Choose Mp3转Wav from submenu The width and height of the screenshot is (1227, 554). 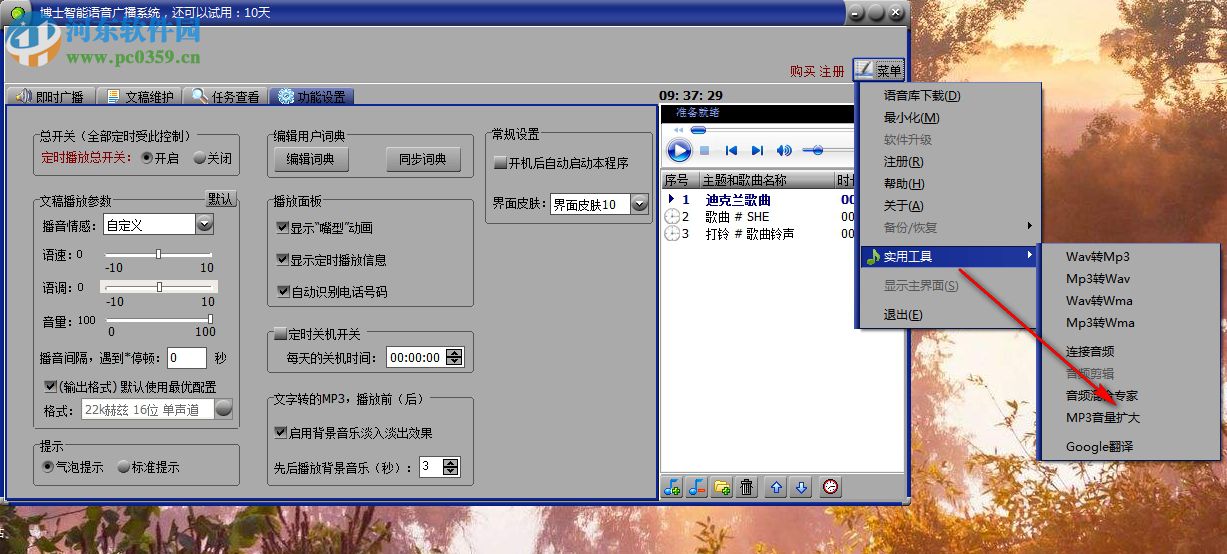pyautogui.click(x=1097, y=279)
